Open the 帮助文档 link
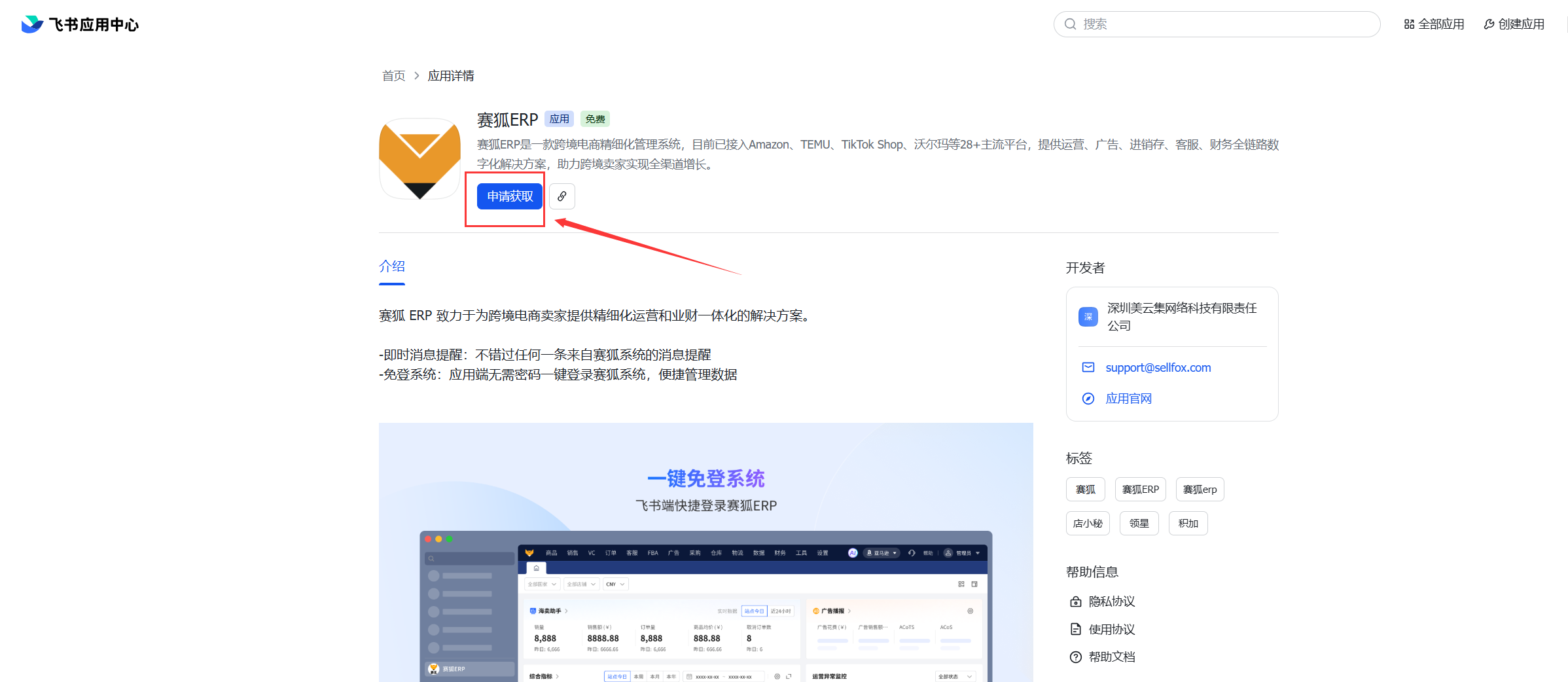 tap(1112, 657)
